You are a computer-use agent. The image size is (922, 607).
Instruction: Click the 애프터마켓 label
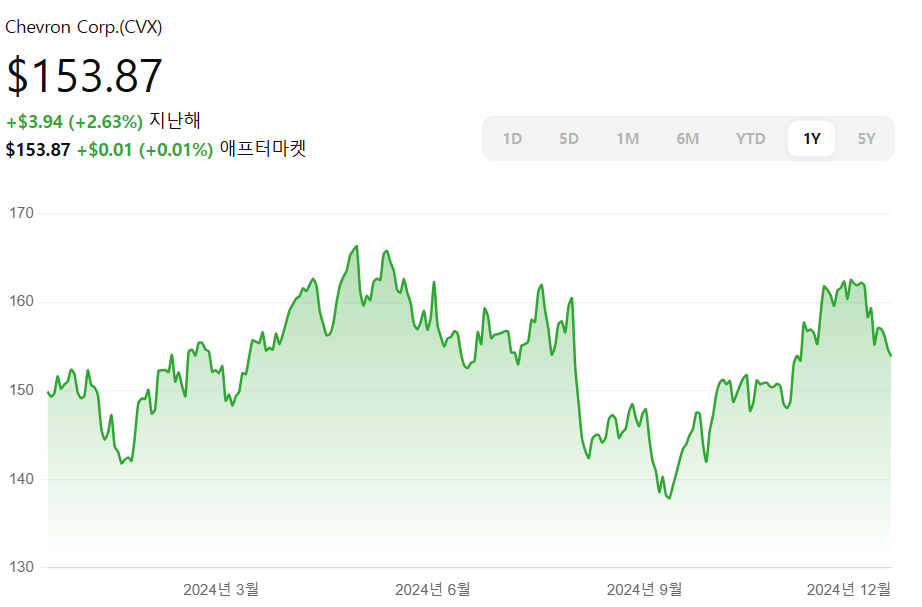(263, 148)
